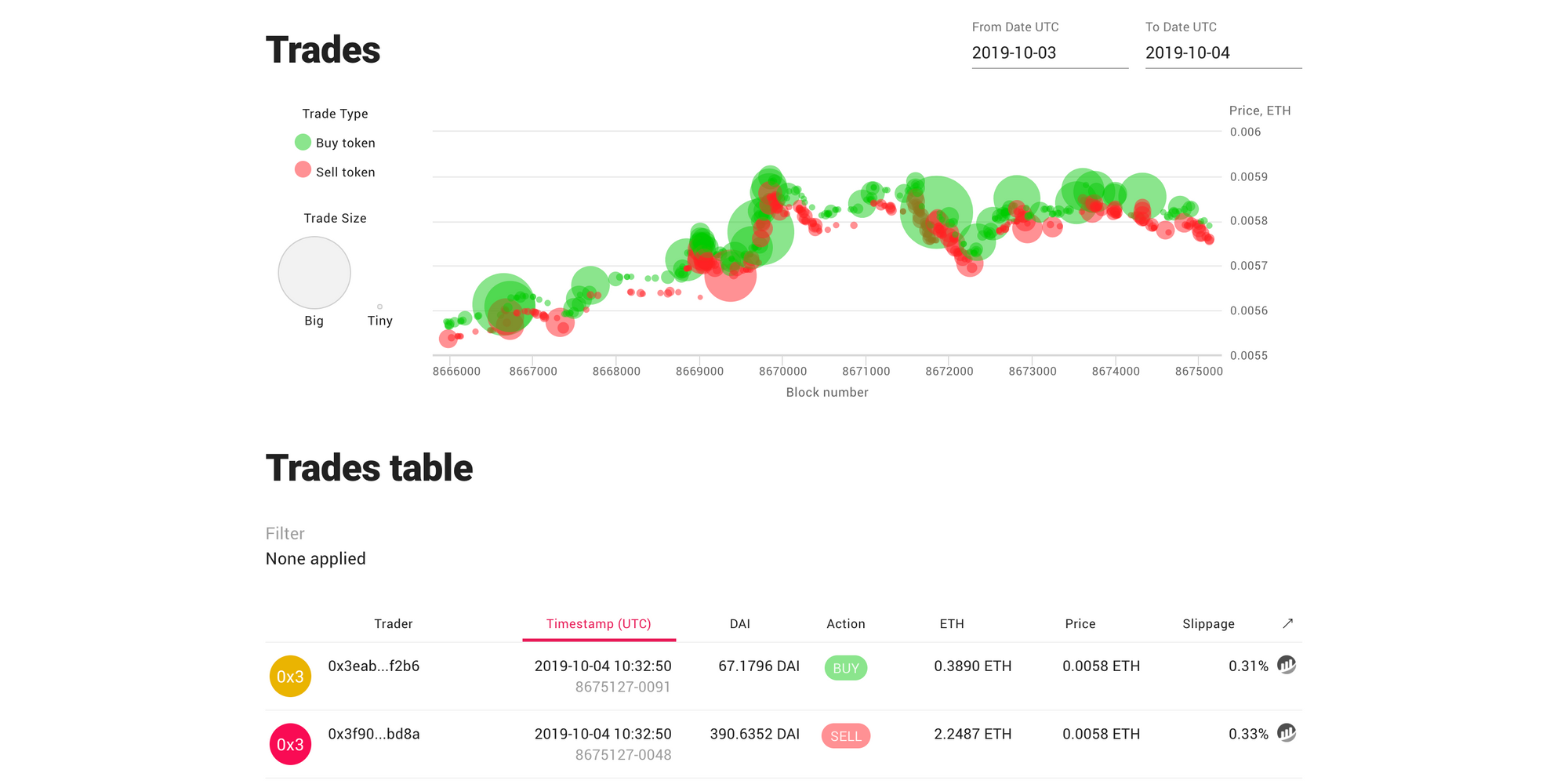
Task: Click the red SELL action badge
Action: pos(845,736)
